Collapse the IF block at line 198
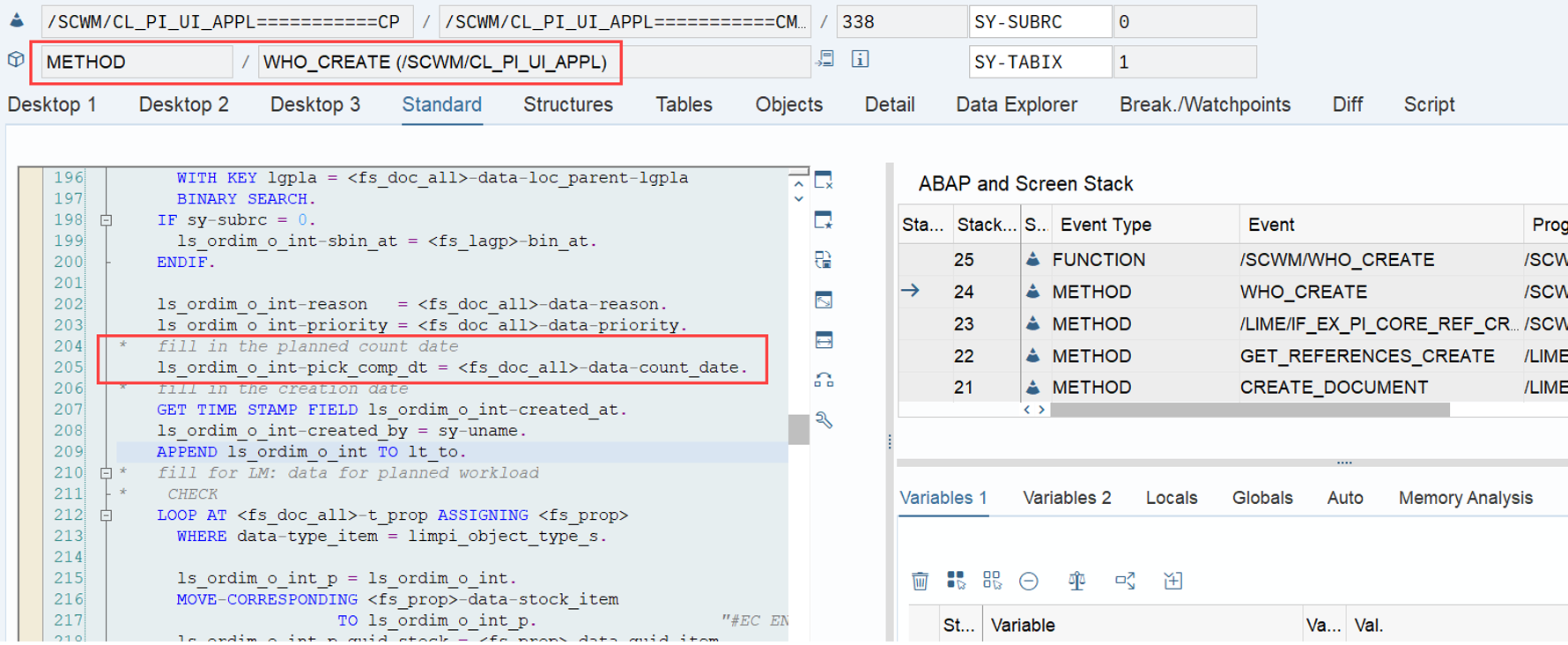The image size is (1568, 645). pos(106,220)
